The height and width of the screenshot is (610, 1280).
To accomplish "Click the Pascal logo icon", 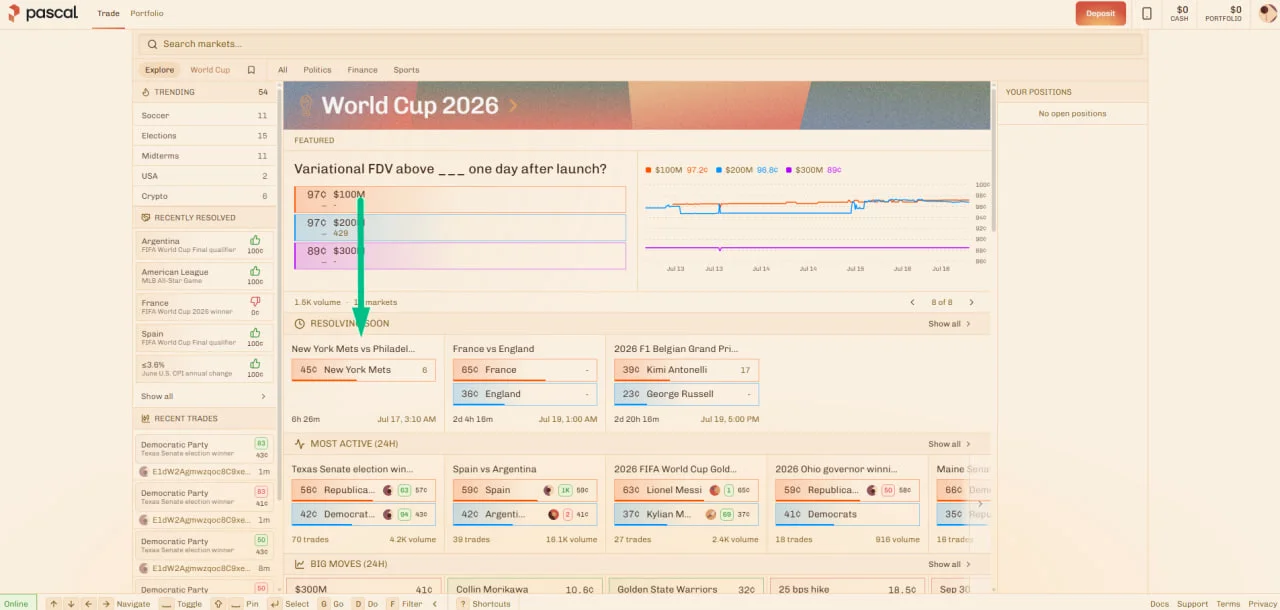I will (x=13, y=13).
